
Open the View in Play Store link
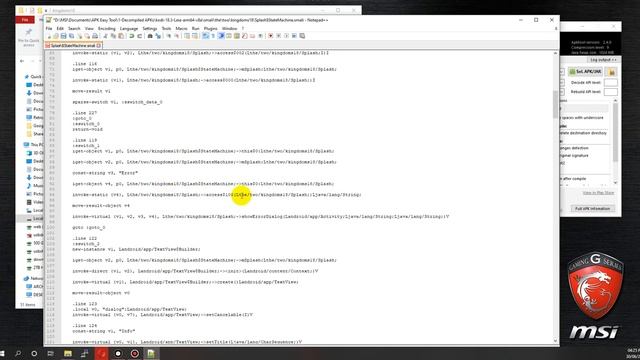click(x=598, y=193)
